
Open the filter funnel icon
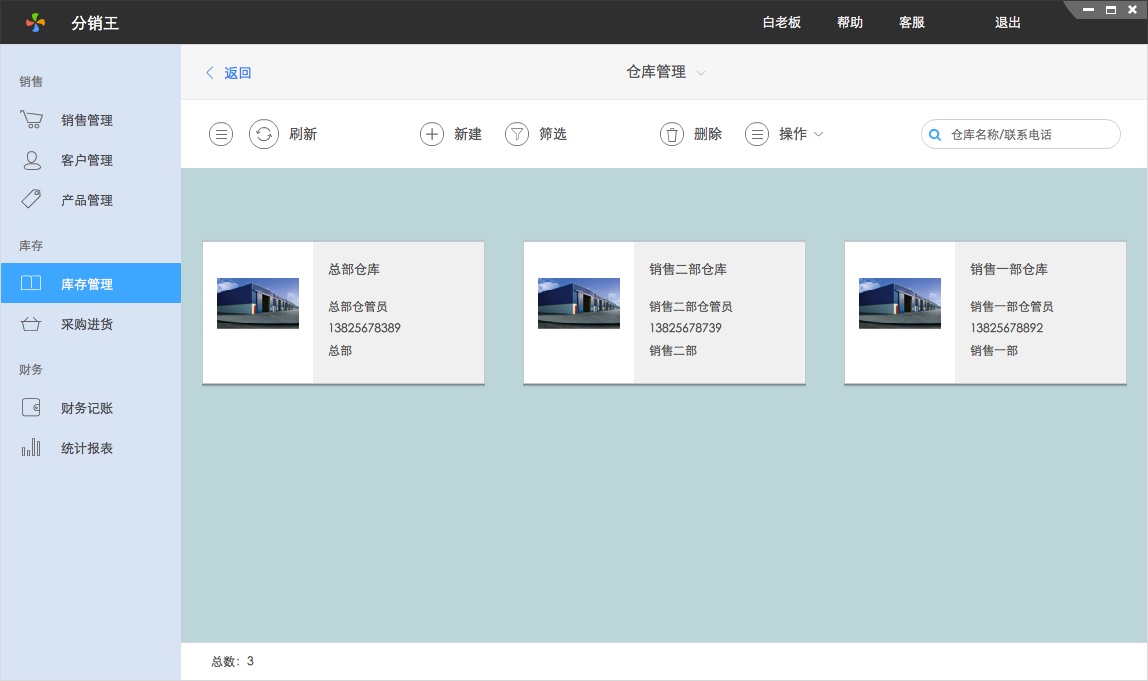coord(516,134)
